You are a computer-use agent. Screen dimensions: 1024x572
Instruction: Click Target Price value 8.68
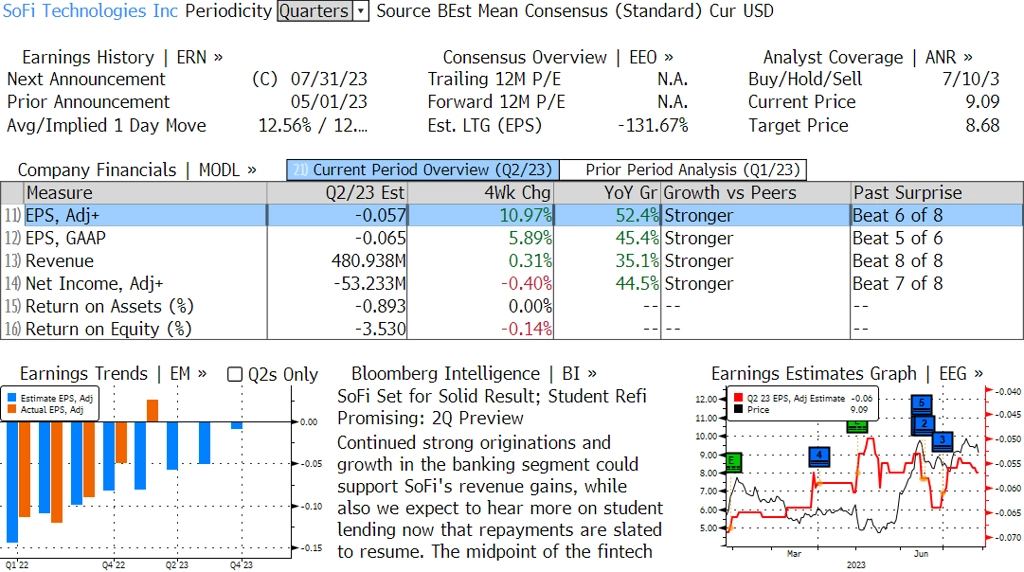point(982,125)
